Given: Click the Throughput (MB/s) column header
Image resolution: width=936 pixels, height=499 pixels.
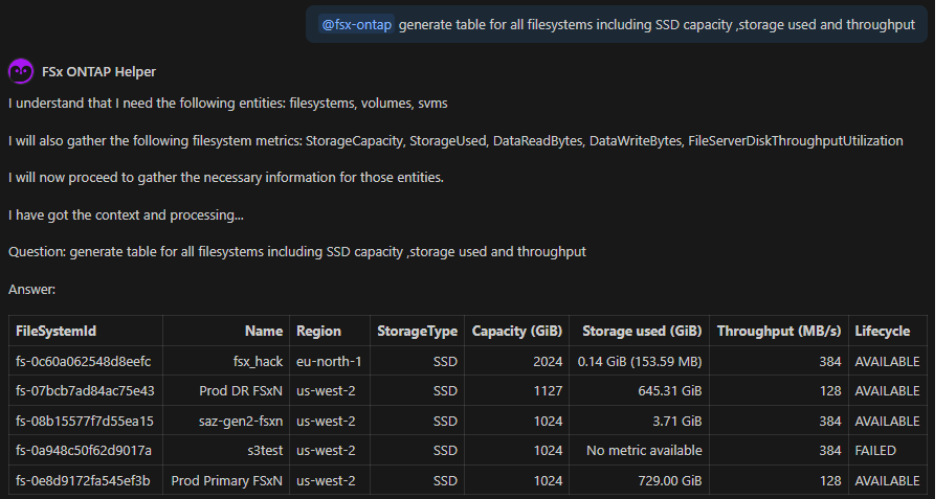Looking at the screenshot, I should (779, 331).
